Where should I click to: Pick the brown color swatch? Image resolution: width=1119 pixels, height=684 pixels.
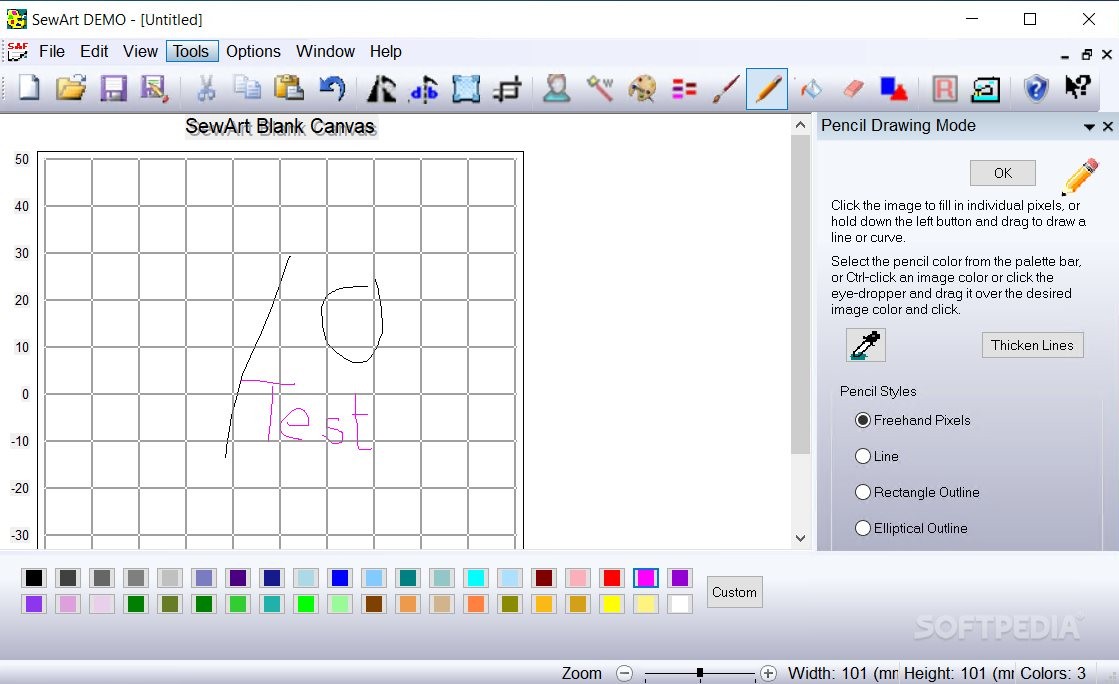(x=374, y=604)
